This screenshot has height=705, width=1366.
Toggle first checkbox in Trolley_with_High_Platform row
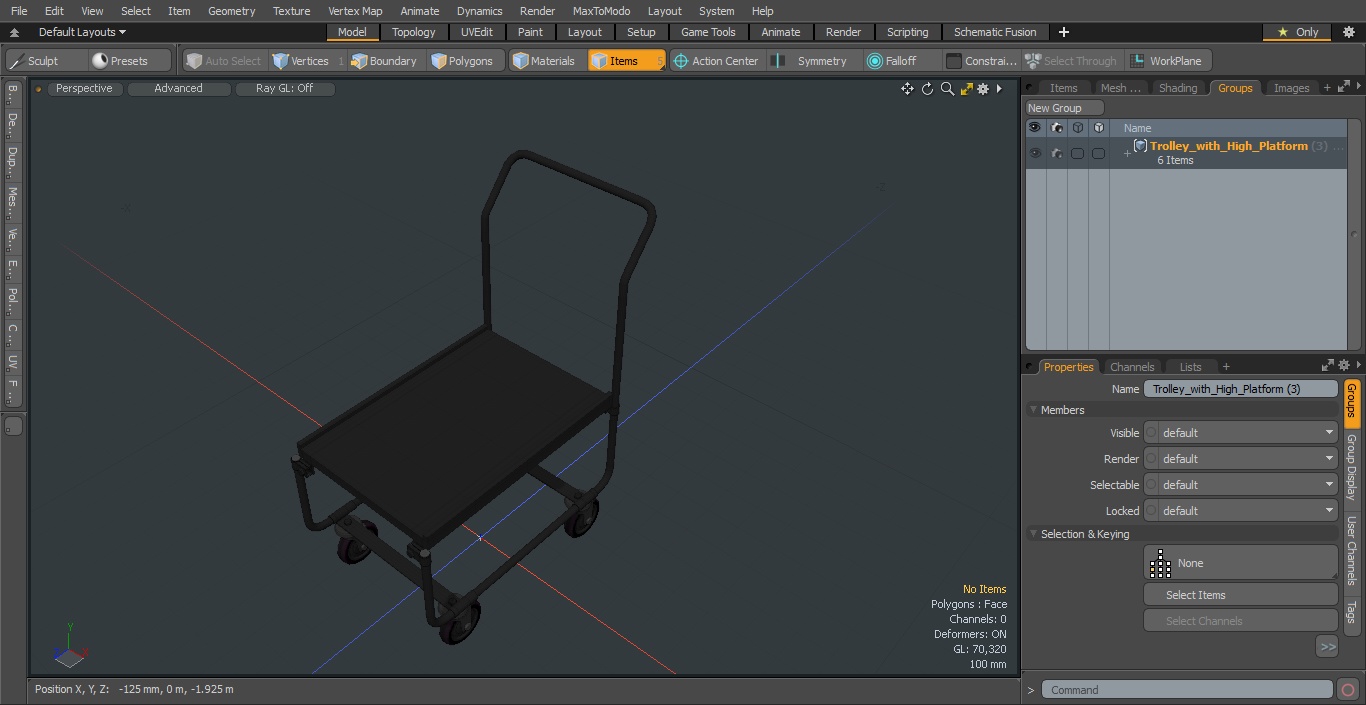[1077, 153]
